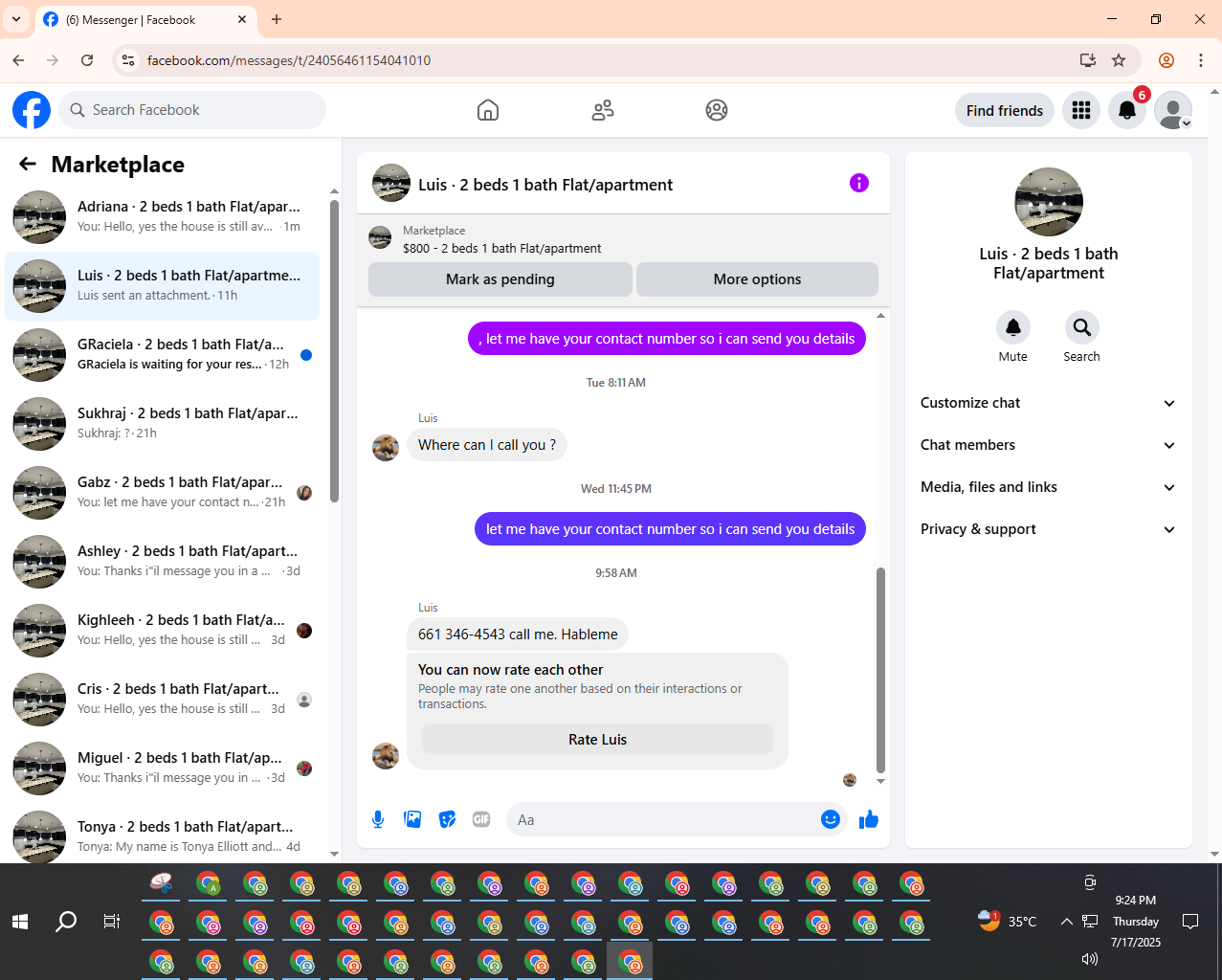Open the account profile picture menu
This screenshot has height=980, width=1222.
pos(1173,110)
